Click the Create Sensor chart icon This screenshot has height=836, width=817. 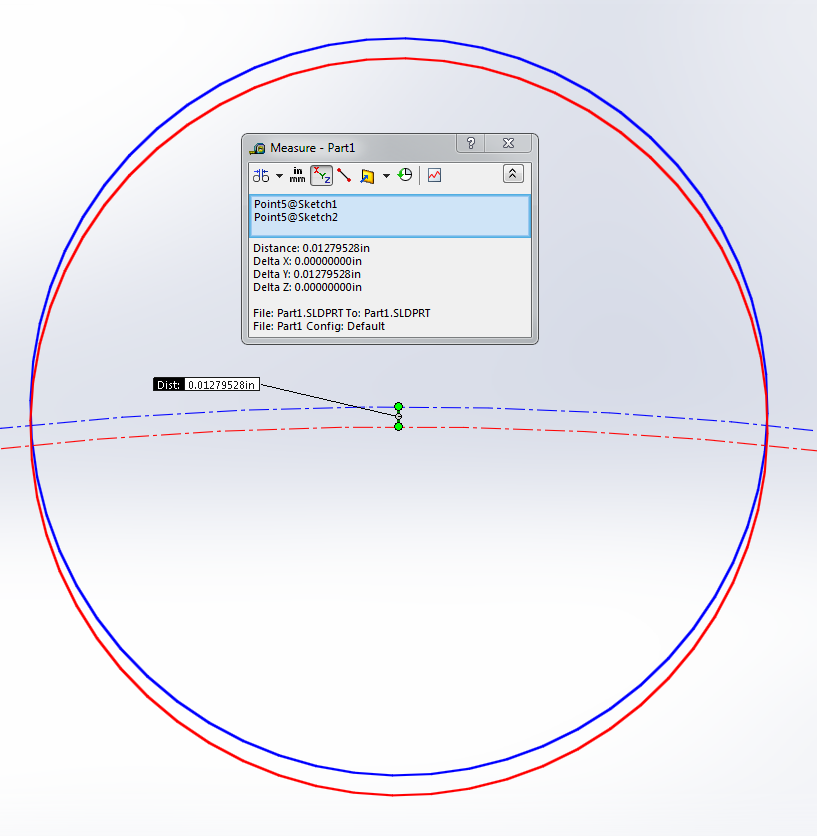pyautogui.click(x=434, y=175)
